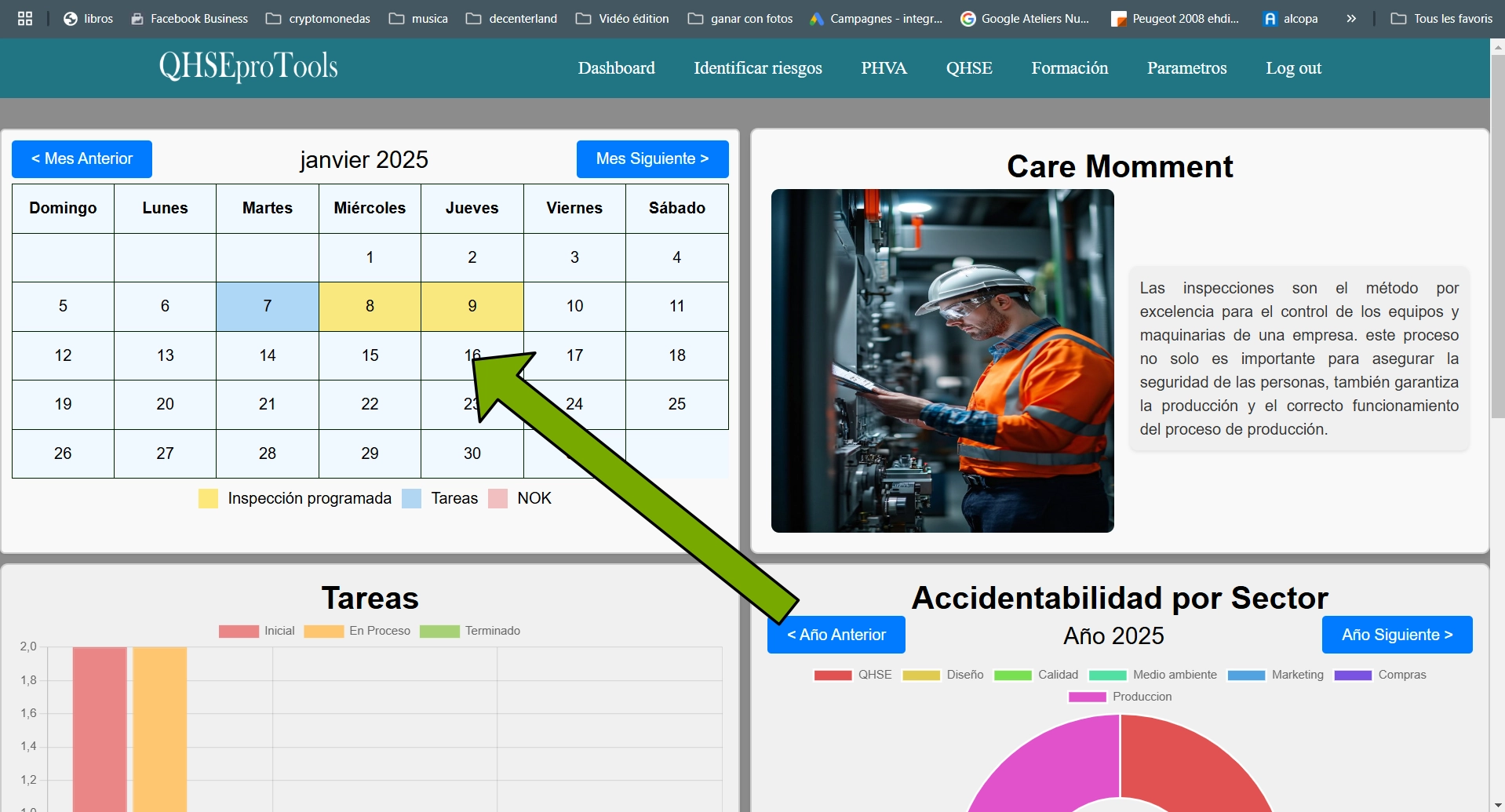Click the yellow Inspección programada legend swatch
Viewport: 1505px width, 812px height.
click(208, 499)
